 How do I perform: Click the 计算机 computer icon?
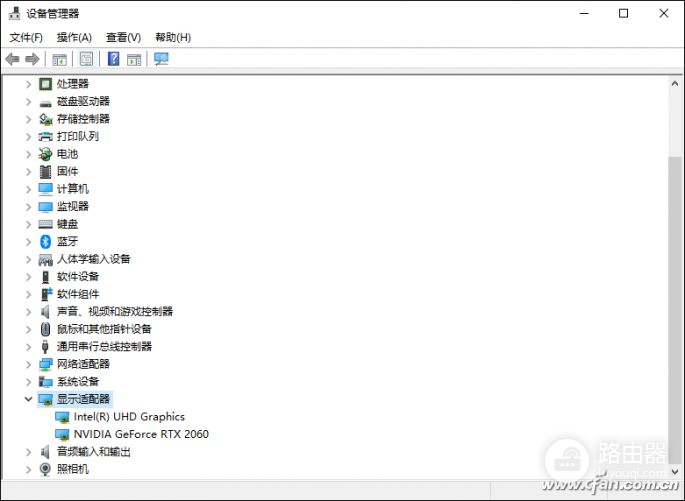point(45,189)
